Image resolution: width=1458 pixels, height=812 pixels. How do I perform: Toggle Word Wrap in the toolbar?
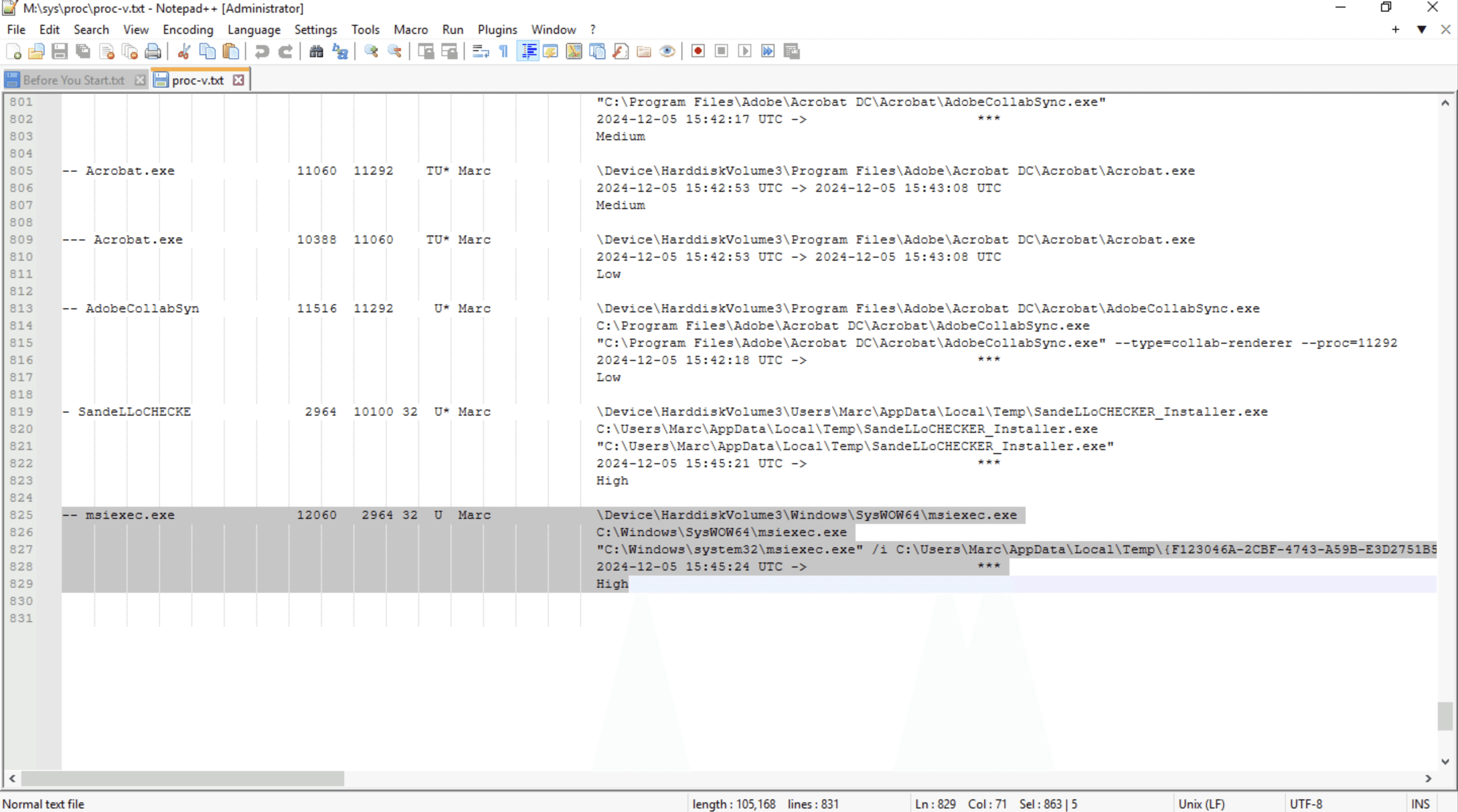point(480,52)
